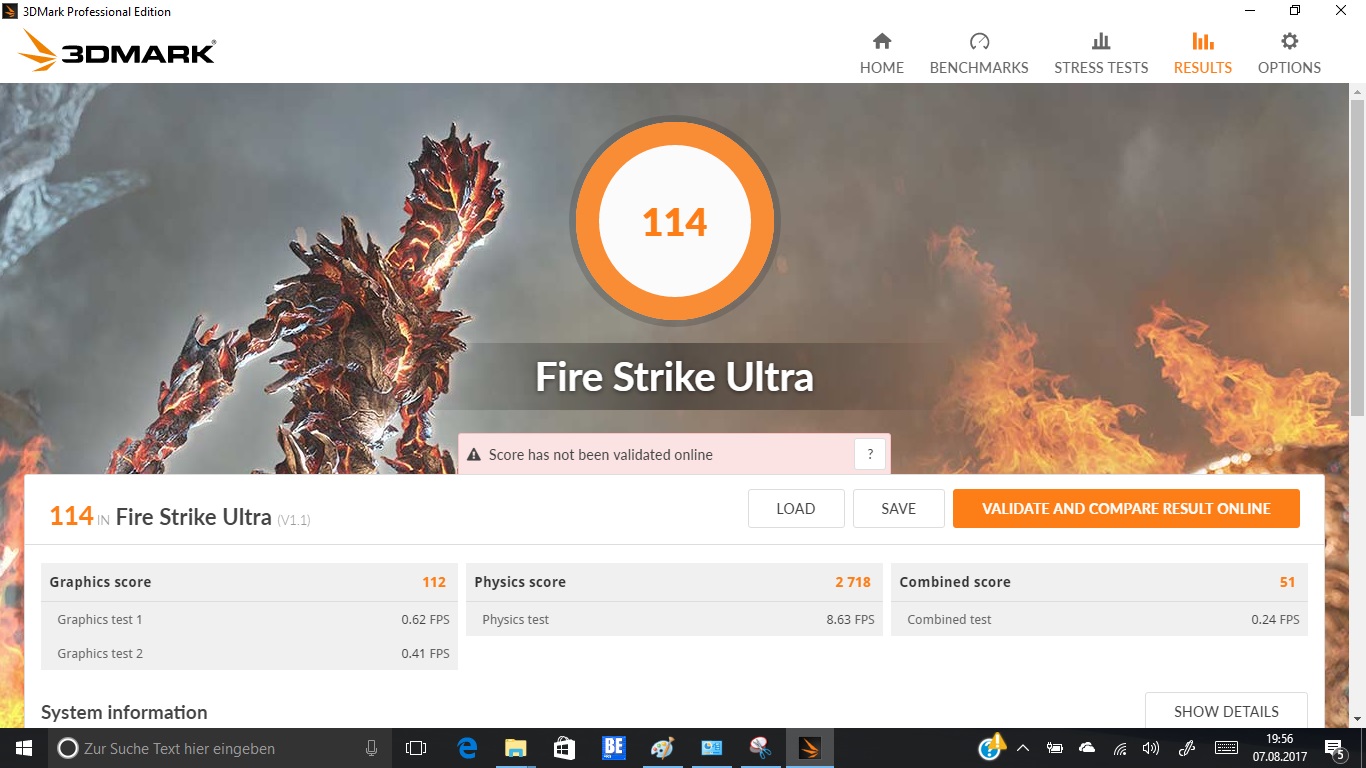Click the V1.1 version label

coord(294,520)
